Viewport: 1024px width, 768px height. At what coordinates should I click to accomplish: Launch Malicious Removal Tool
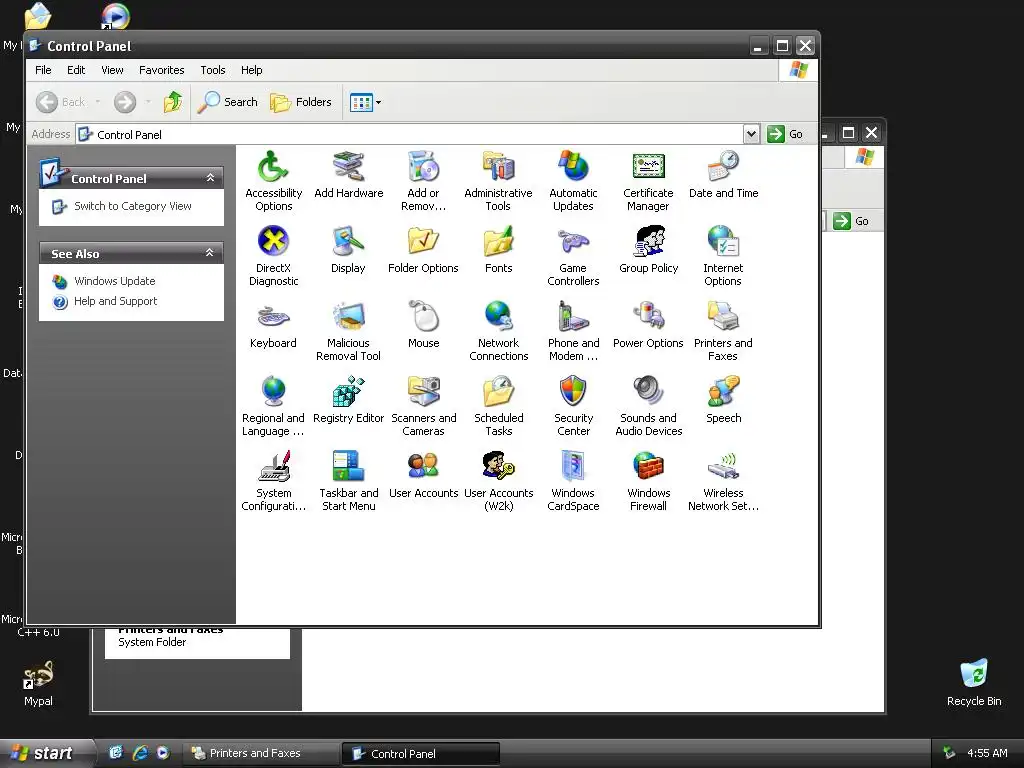348,331
